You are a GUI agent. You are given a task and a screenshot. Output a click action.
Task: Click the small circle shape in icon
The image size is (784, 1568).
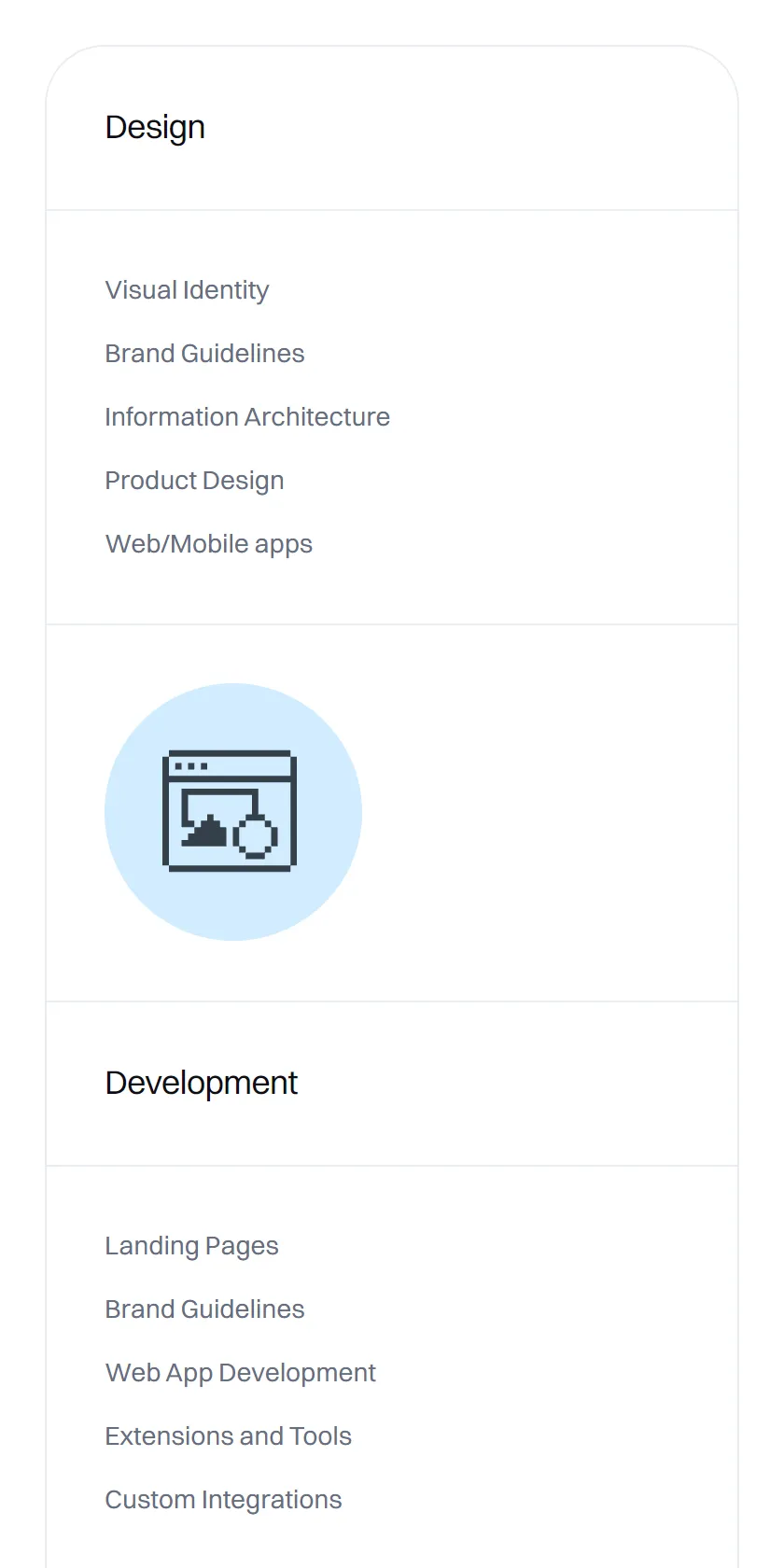[x=255, y=836]
